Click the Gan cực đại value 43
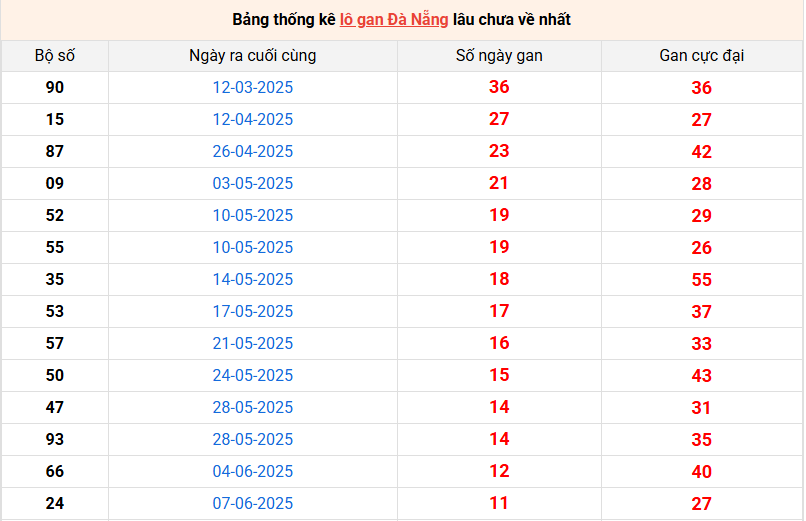The image size is (806, 521). [x=701, y=376]
